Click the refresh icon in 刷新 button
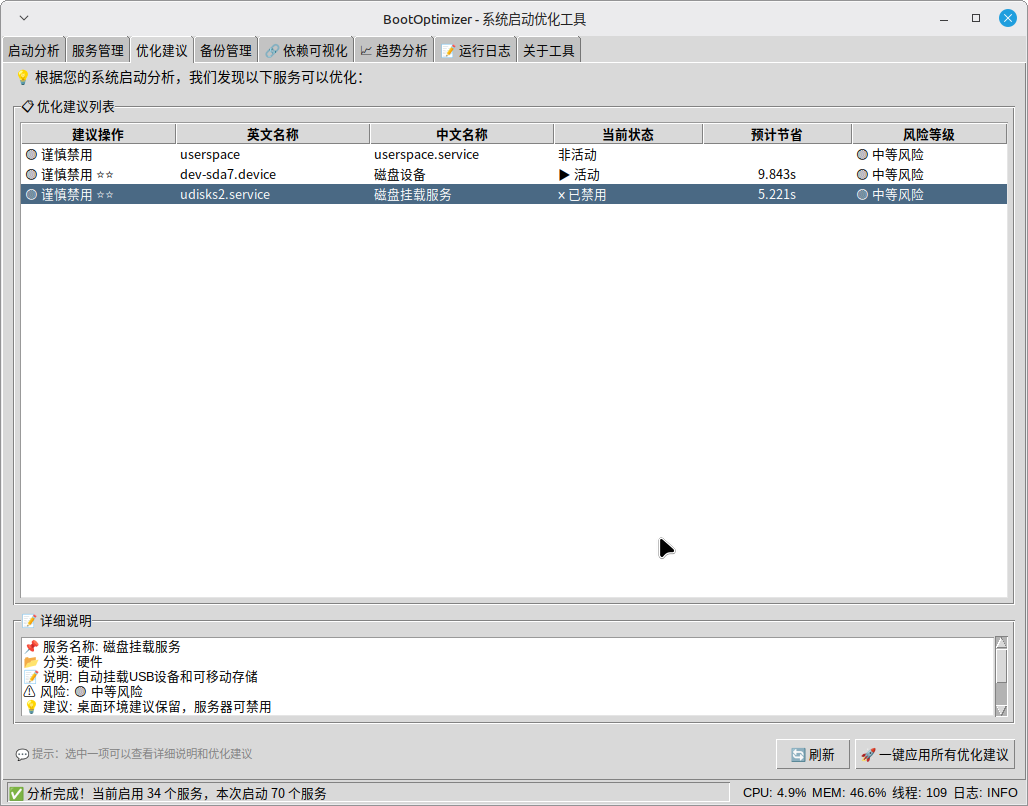Viewport: 1028px width, 806px height. coord(798,755)
